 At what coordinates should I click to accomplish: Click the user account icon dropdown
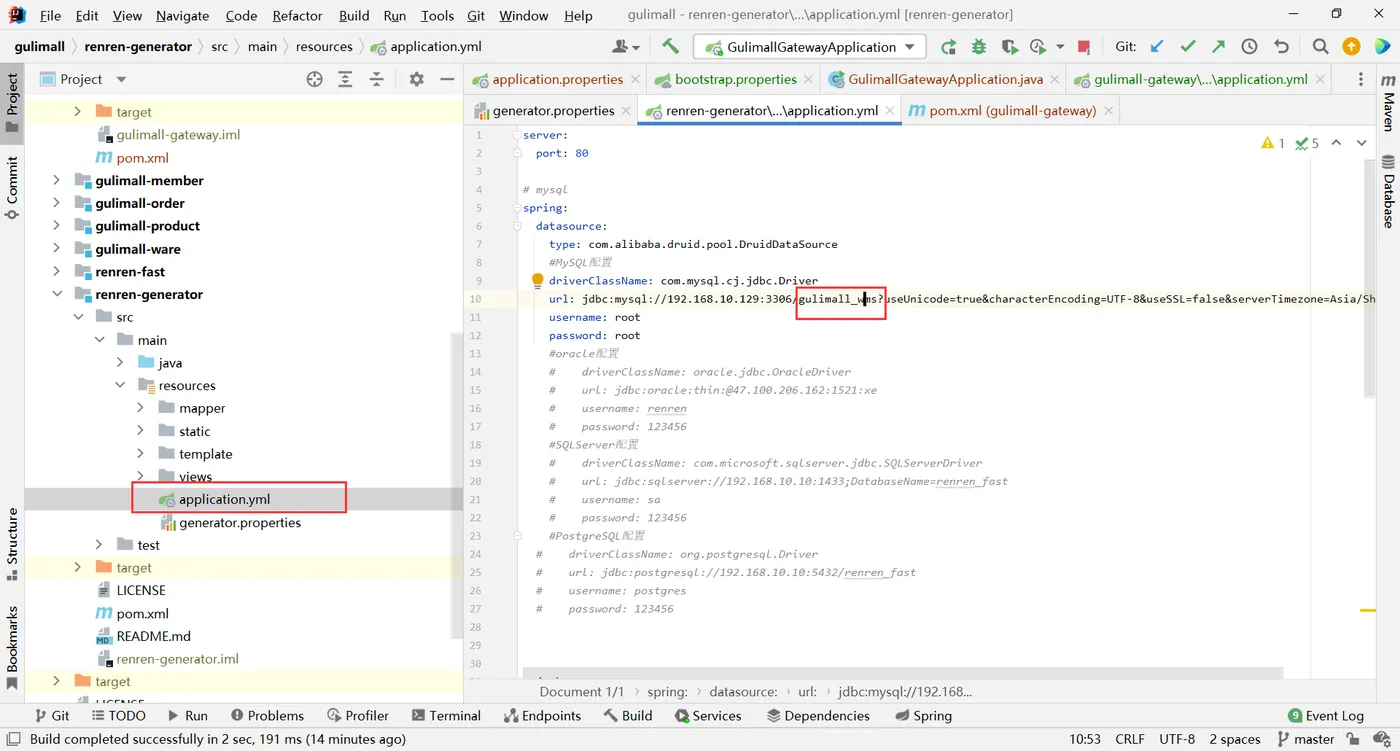point(626,46)
